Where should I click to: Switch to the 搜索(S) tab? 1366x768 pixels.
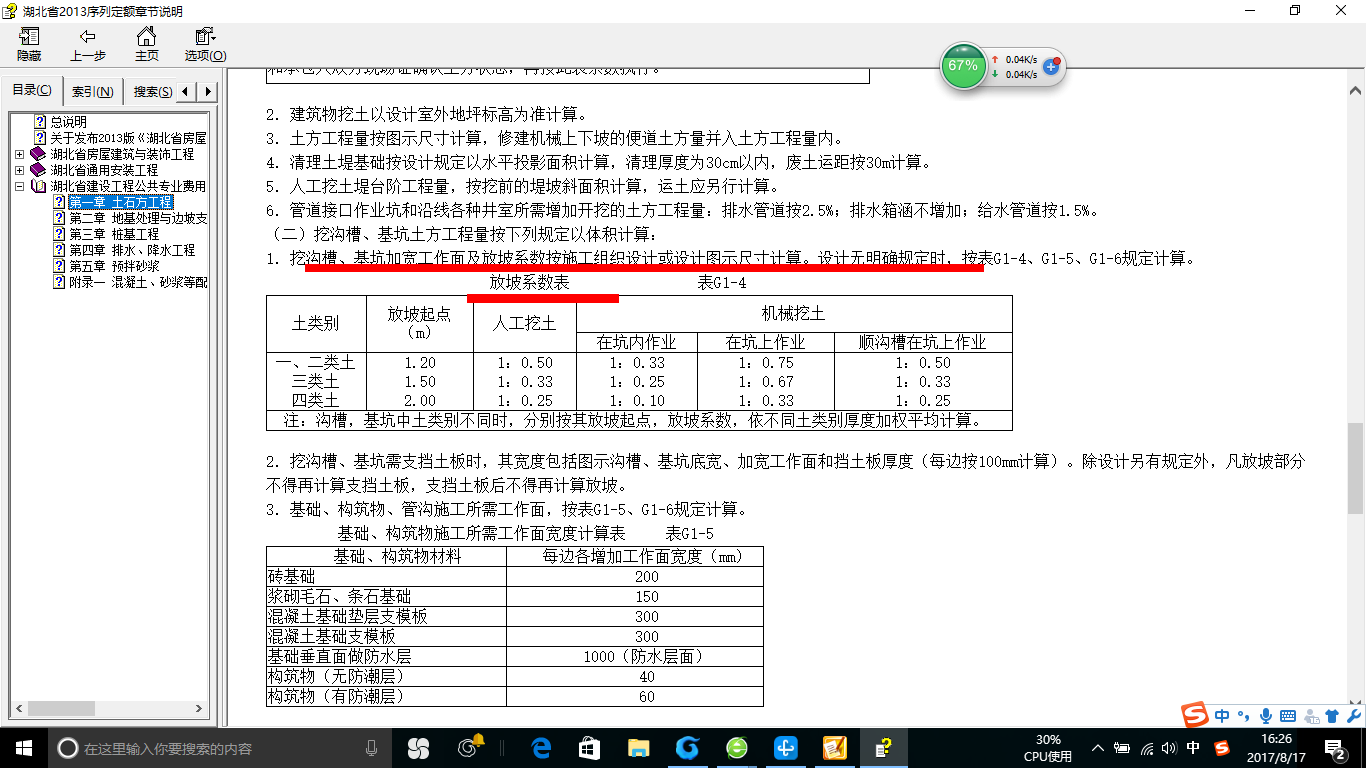pos(152,92)
